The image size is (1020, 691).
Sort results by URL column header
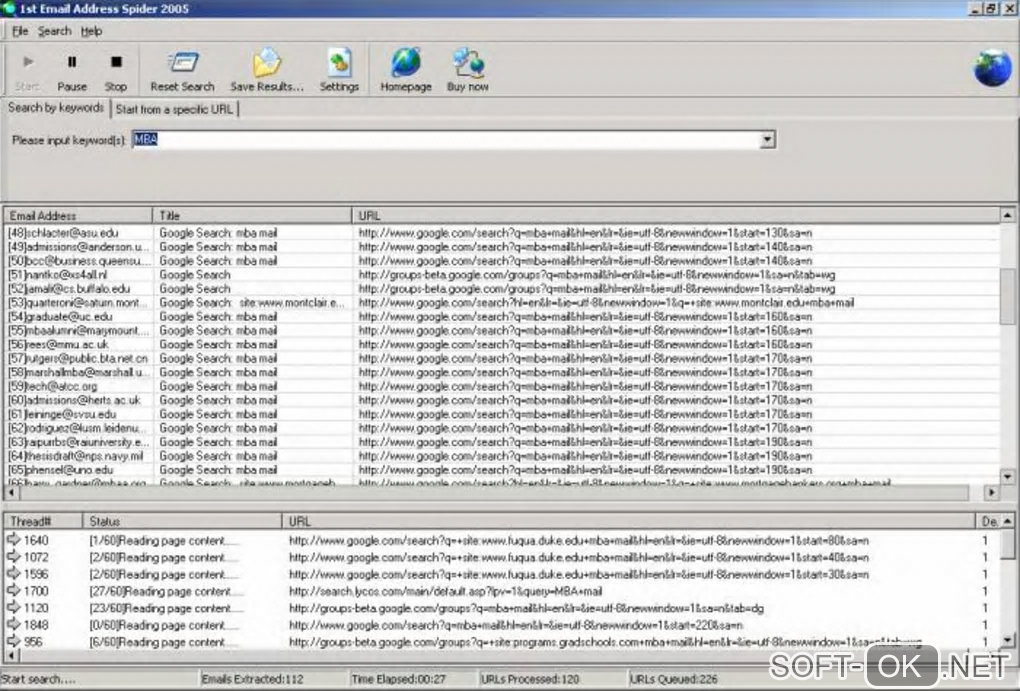pos(676,215)
